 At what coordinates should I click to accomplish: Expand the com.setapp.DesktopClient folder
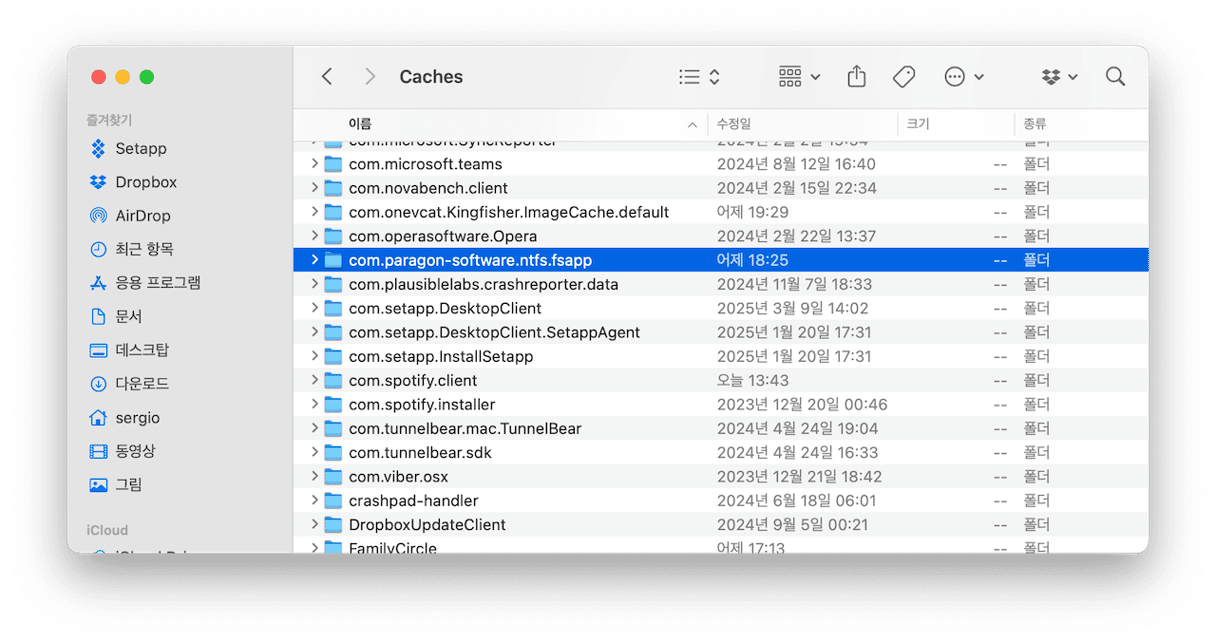point(314,308)
